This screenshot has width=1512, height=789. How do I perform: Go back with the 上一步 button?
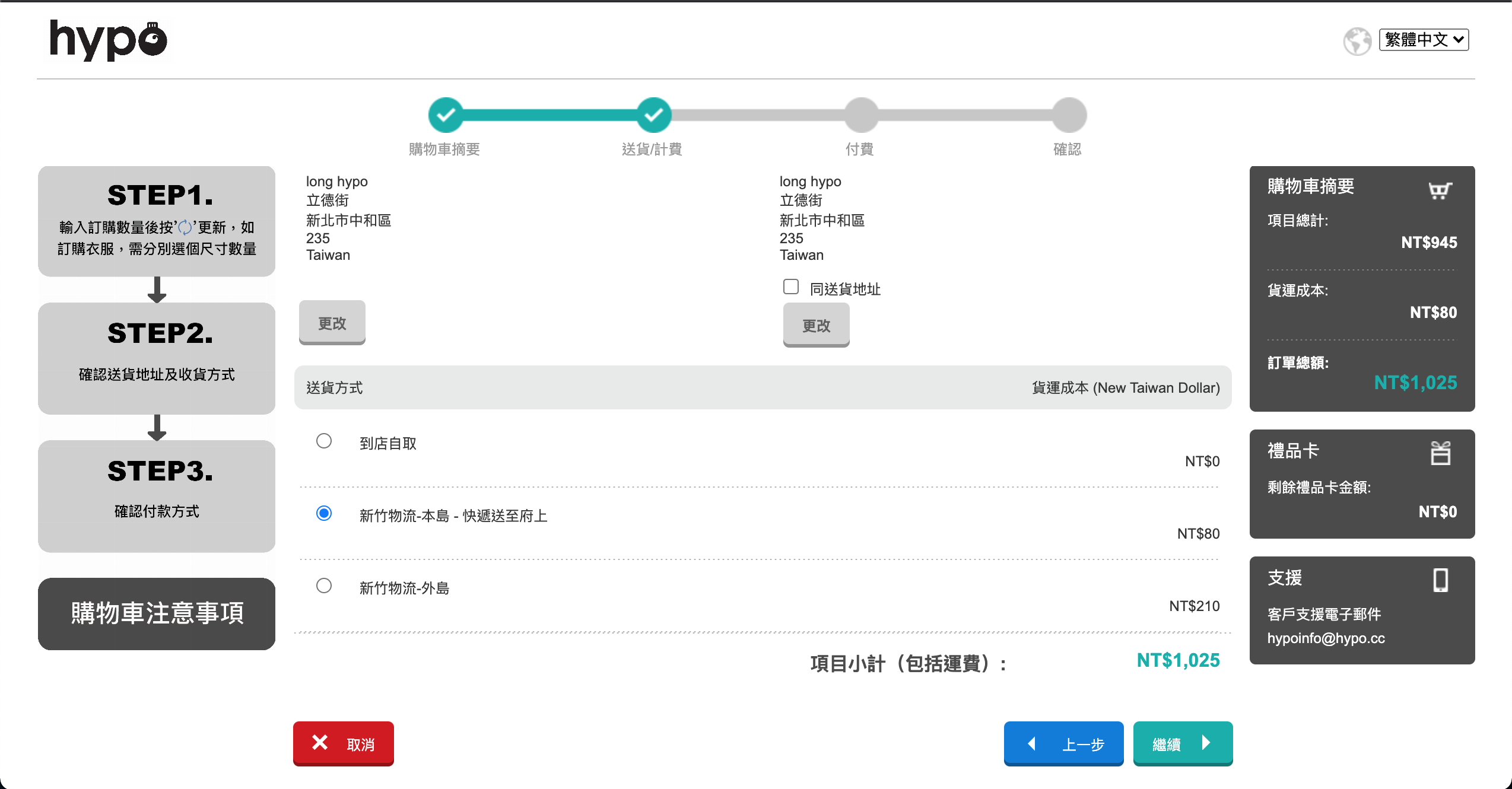coord(1063,743)
